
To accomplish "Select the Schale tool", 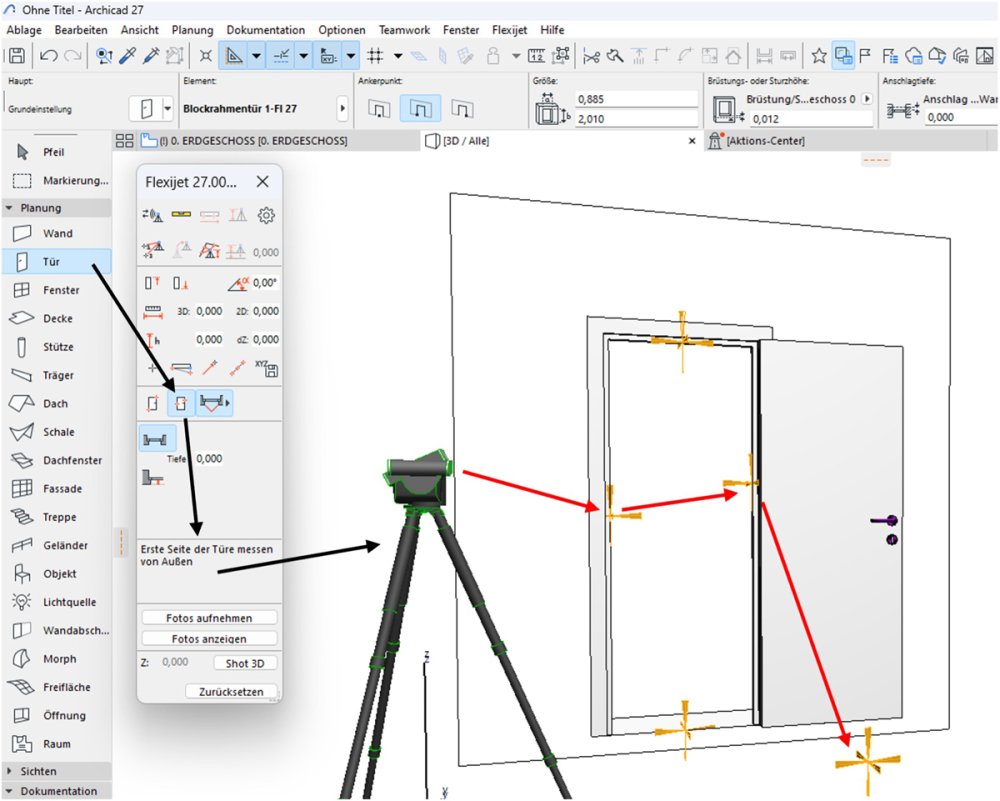I will (56, 432).
